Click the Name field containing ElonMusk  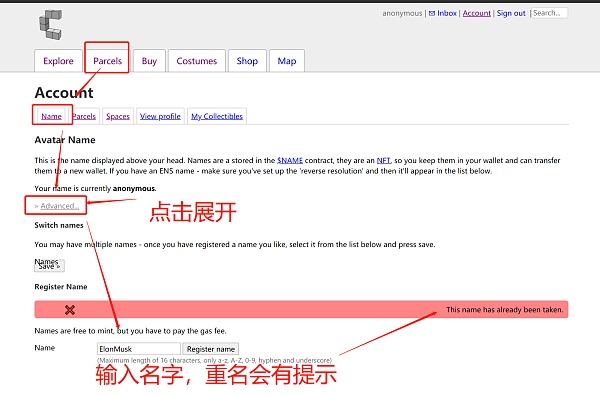click(x=139, y=349)
